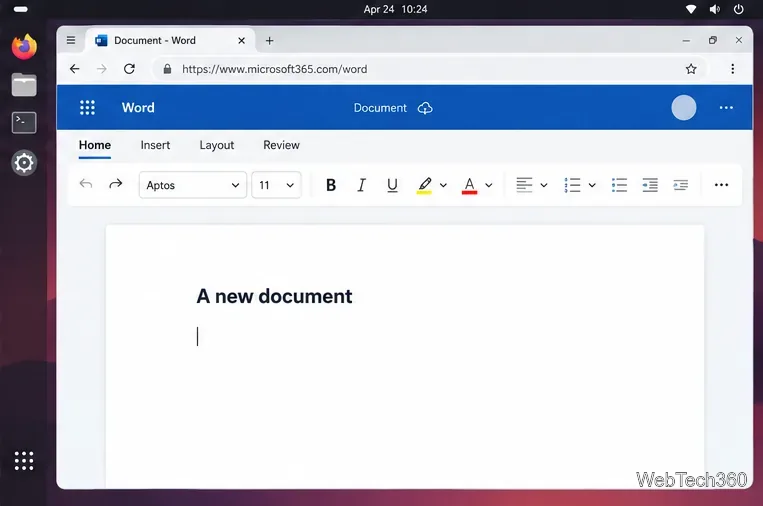The height and width of the screenshot is (506, 763).
Task: Click the lock site info icon
Action: (167, 69)
